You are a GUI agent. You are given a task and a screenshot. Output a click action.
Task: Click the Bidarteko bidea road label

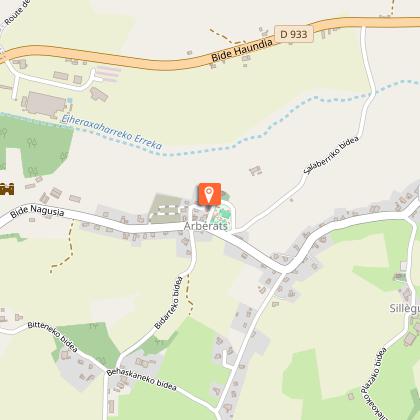point(169,303)
